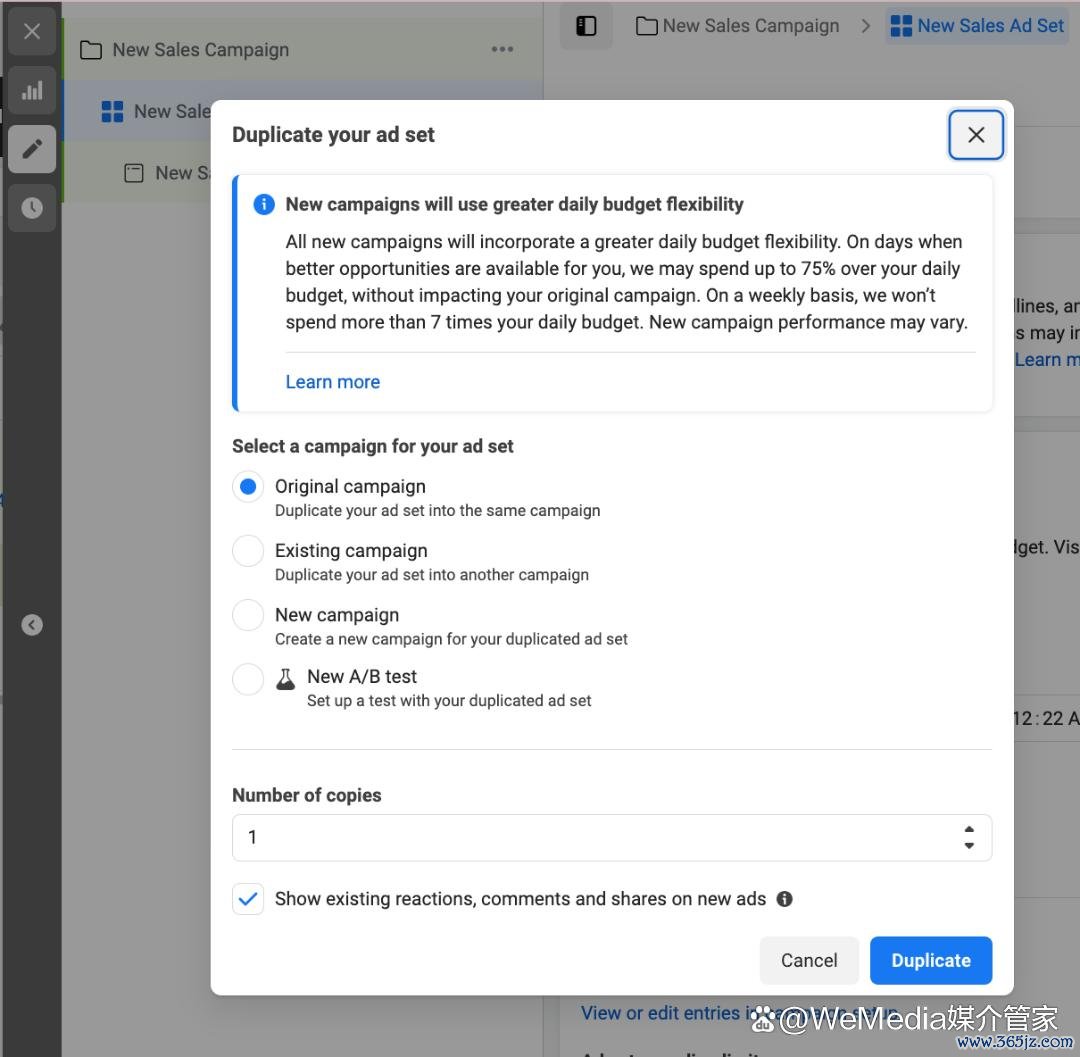The height and width of the screenshot is (1057, 1080).
Task: Click the folder icon in breadcrumb
Action: coord(646,26)
